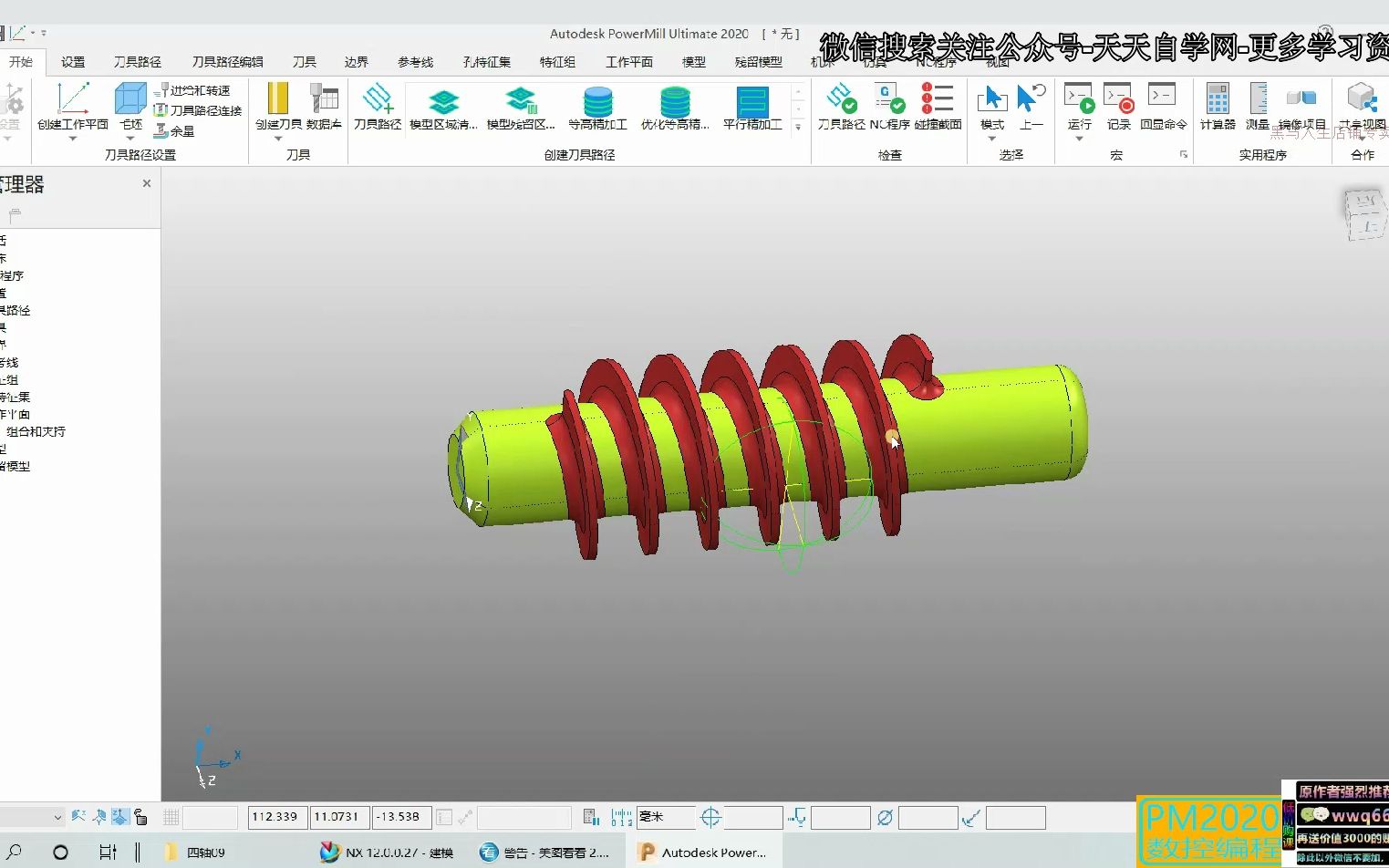Open NX 12.0.0.27 from Windows taskbar
The image size is (1389, 868).
[388, 852]
